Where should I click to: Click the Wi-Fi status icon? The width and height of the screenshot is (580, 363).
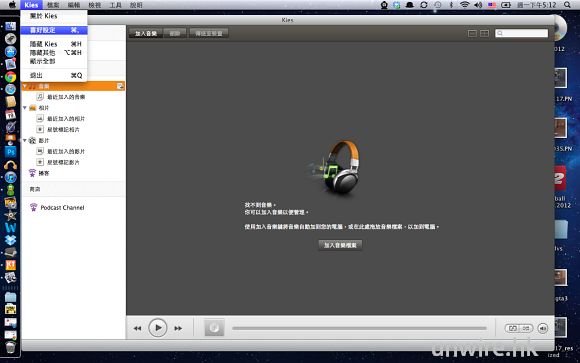click(x=465, y=5)
